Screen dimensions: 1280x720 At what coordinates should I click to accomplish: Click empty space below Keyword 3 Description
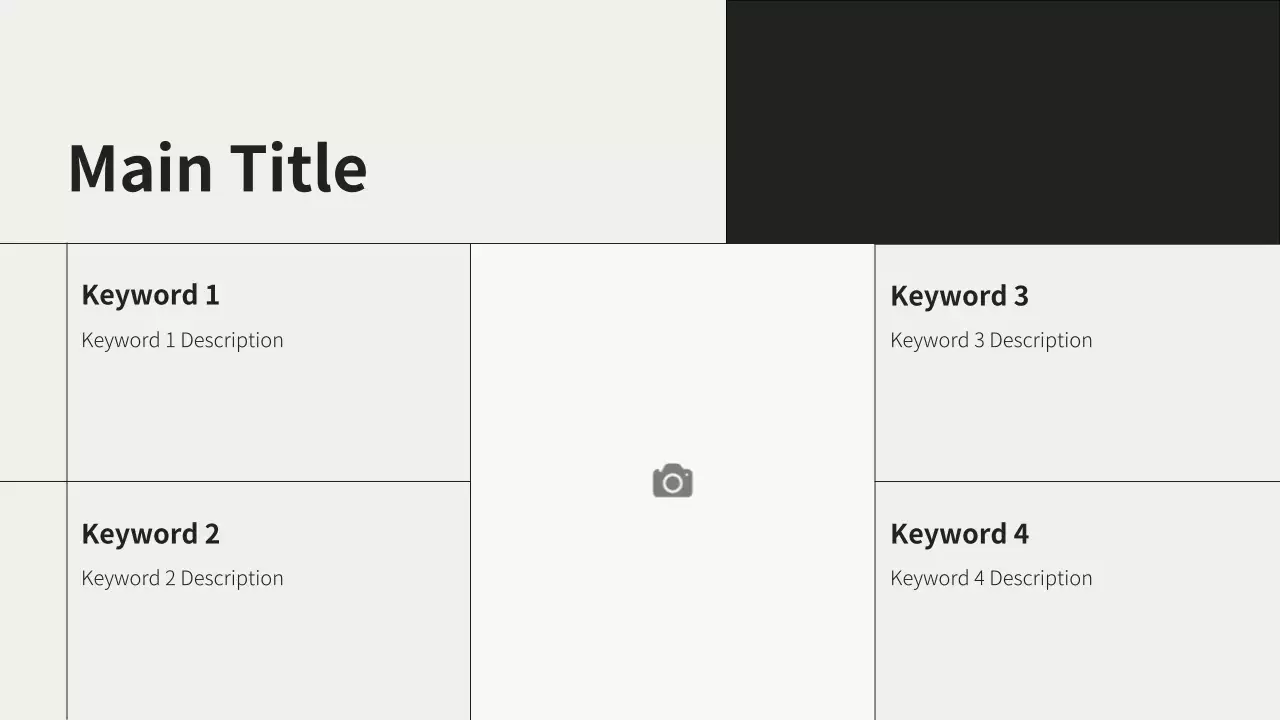[x=1076, y=420]
